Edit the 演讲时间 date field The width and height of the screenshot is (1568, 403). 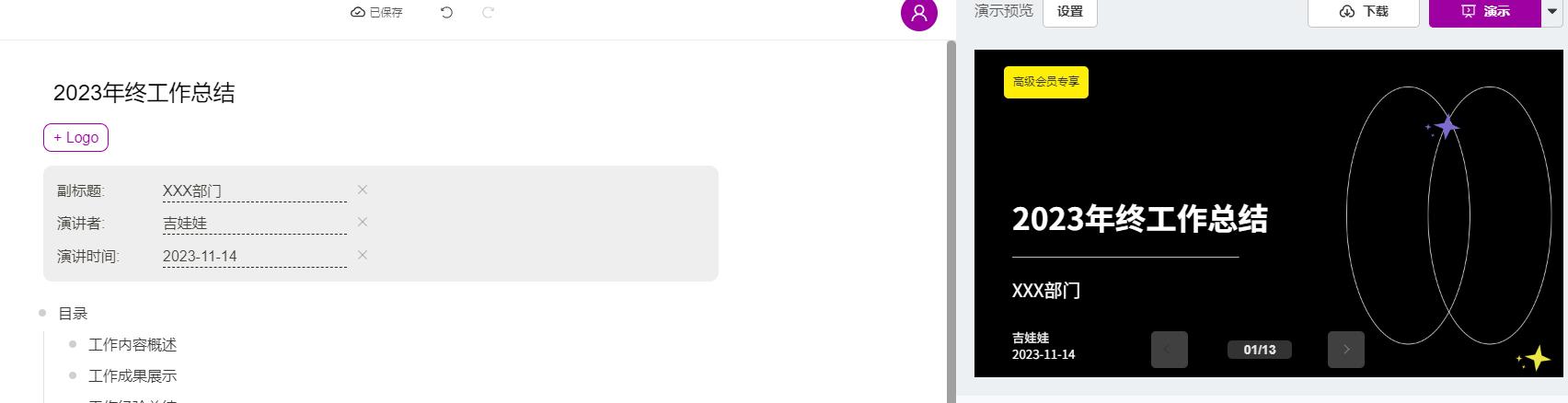tap(255, 256)
